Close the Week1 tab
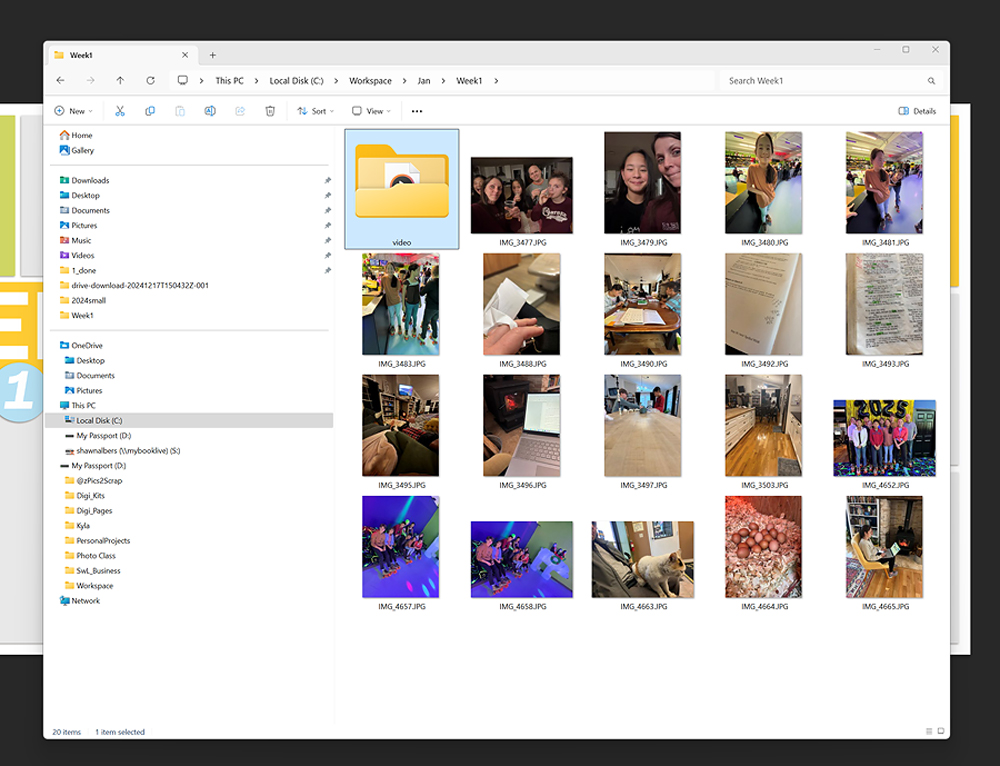This screenshot has height=766, width=1000. click(185, 55)
